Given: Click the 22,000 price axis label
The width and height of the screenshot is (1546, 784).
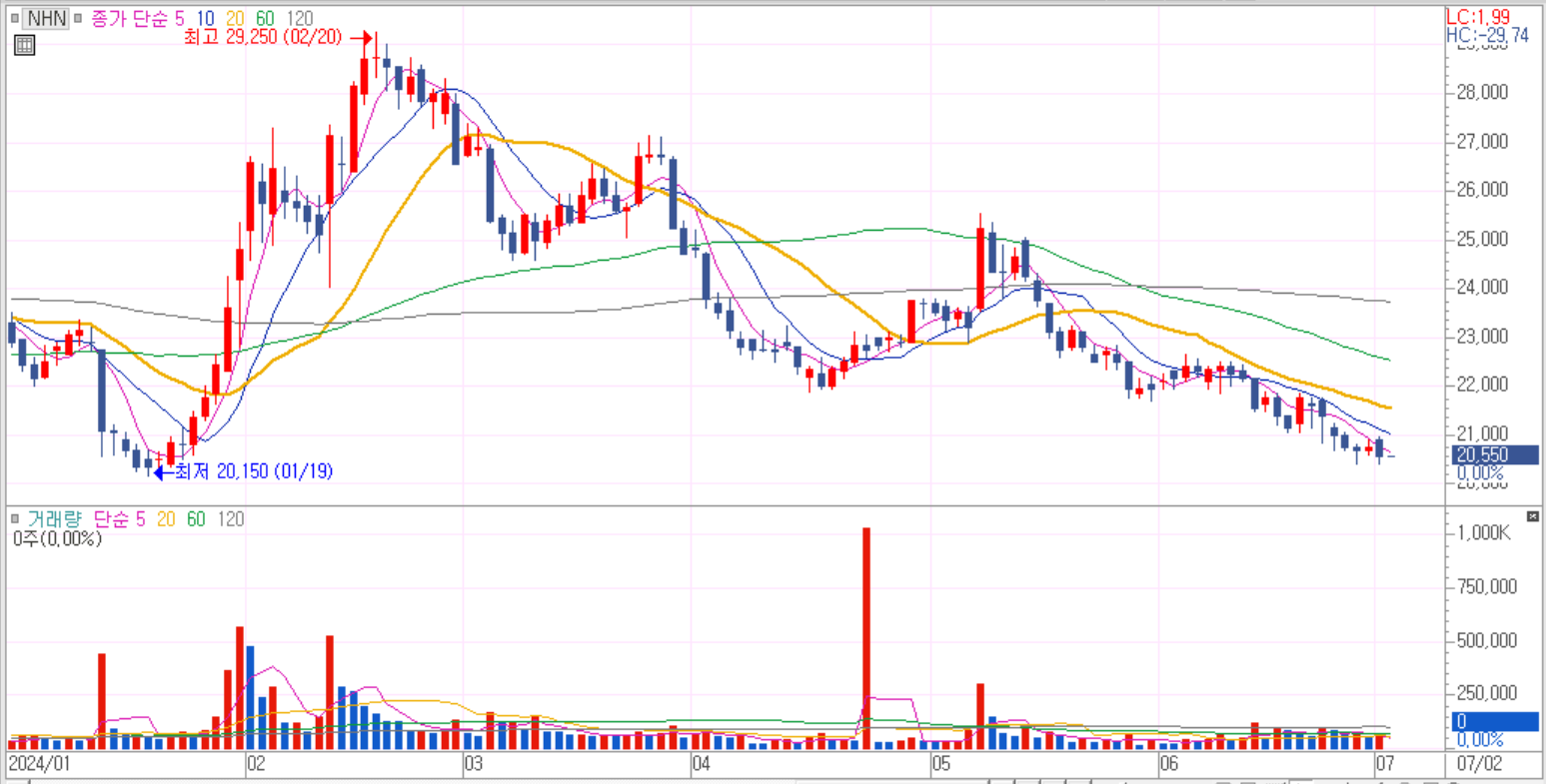Looking at the screenshot, I should pyautogui.click(x=1481, y=385).
